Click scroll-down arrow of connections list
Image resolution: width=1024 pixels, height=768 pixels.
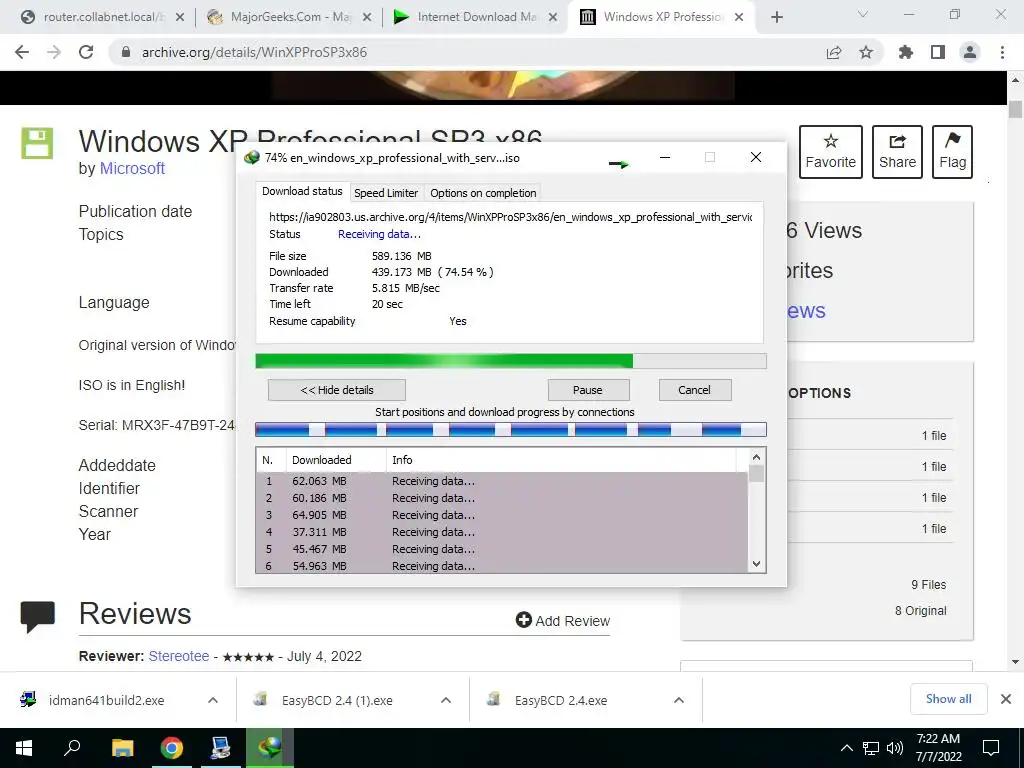click(x=756, y=564)
